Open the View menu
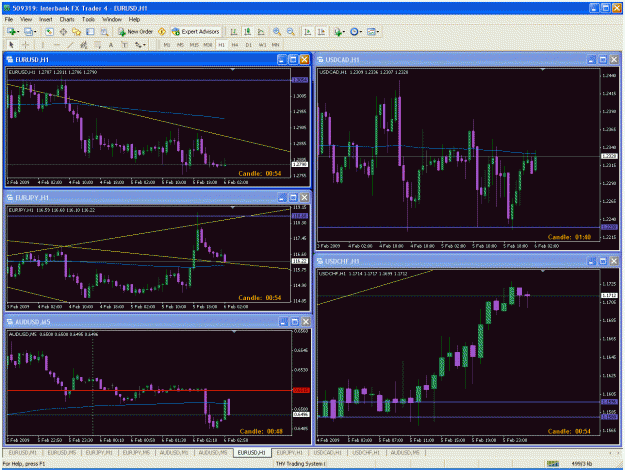 point(26,19)
